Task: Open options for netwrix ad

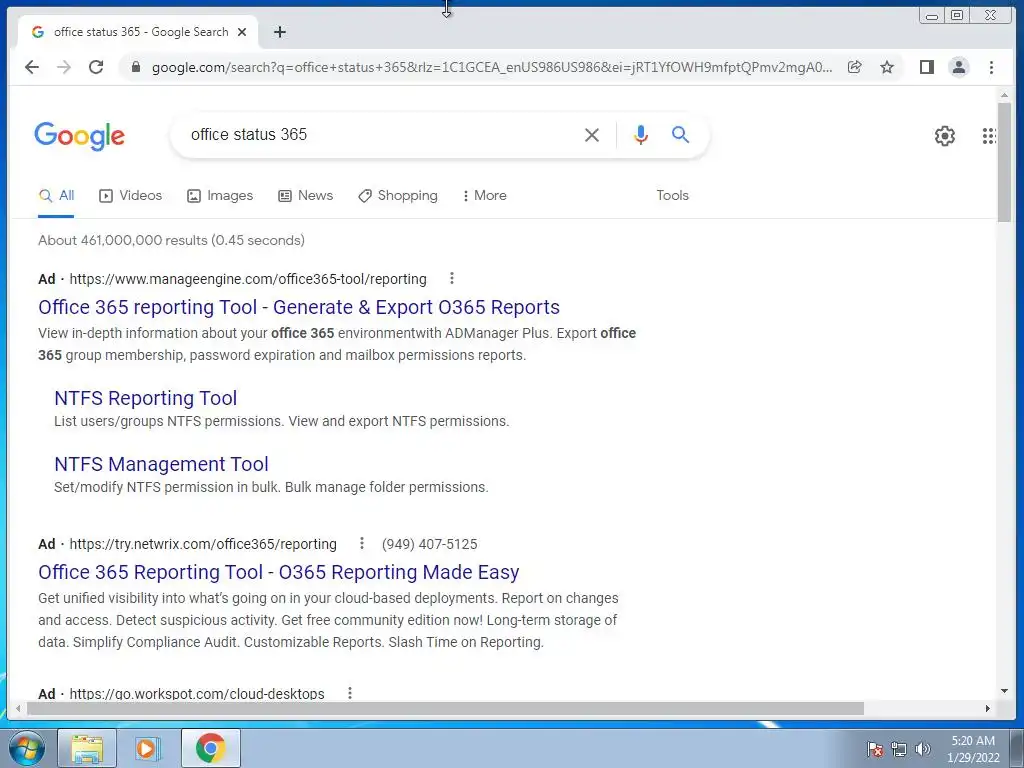Action: tap(362, 543)
